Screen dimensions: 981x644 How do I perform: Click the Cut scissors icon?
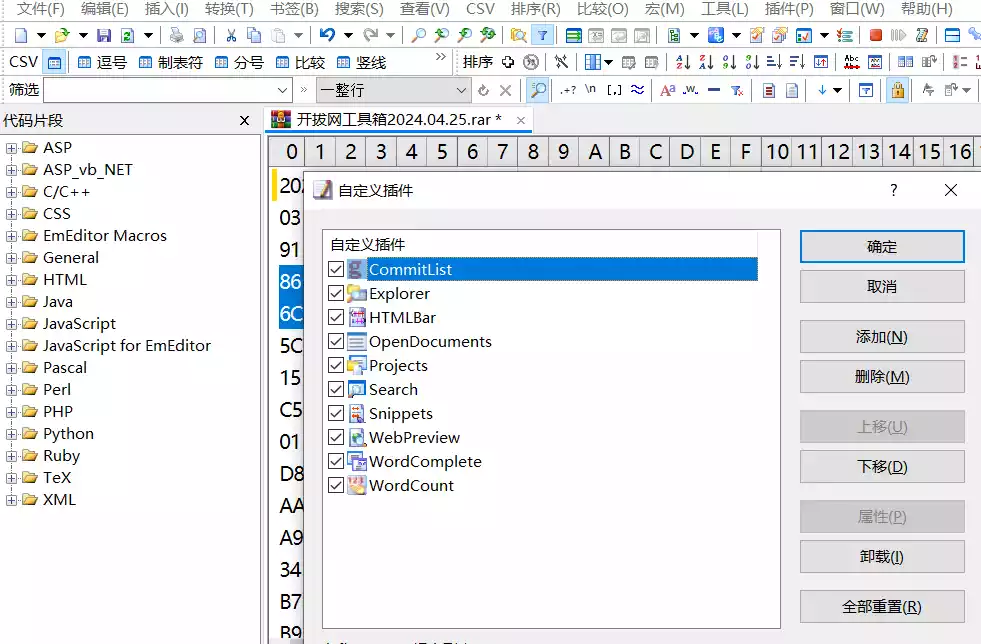pos(231,35)
